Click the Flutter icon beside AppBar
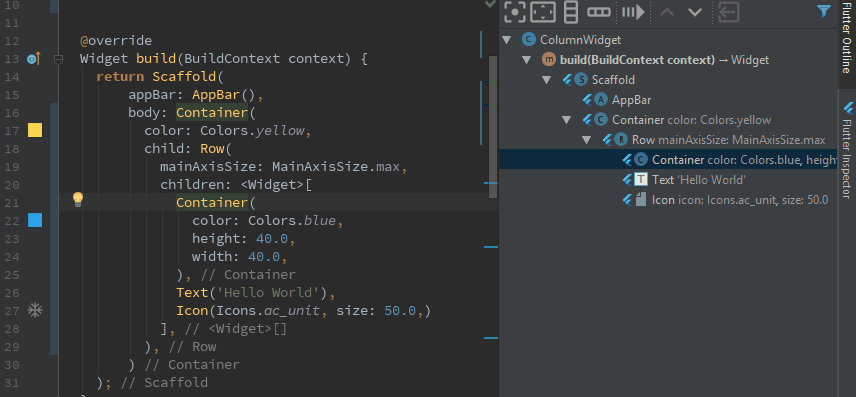 [x=588, y=100]
